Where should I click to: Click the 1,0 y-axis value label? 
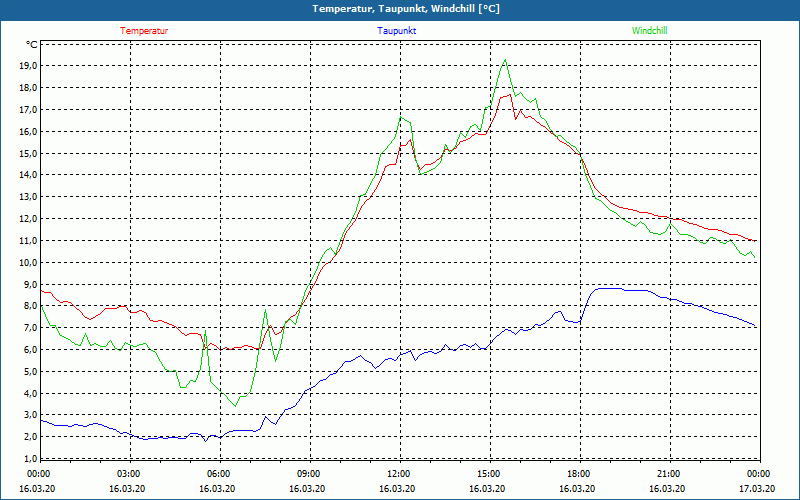click(x=29, y=459)
